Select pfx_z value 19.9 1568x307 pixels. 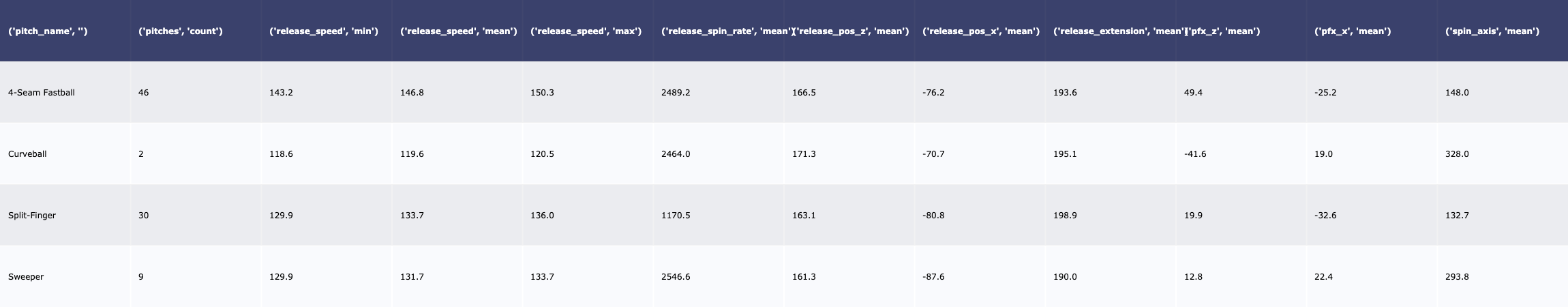(x=1193, y=216)
